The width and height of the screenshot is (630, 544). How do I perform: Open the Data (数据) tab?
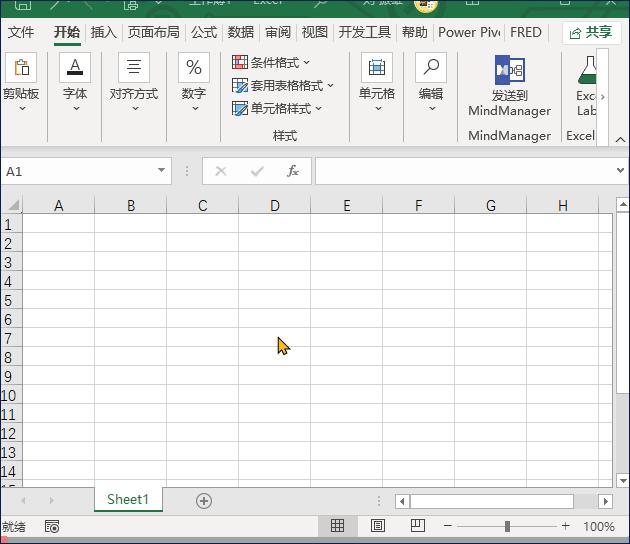point(241,32)
